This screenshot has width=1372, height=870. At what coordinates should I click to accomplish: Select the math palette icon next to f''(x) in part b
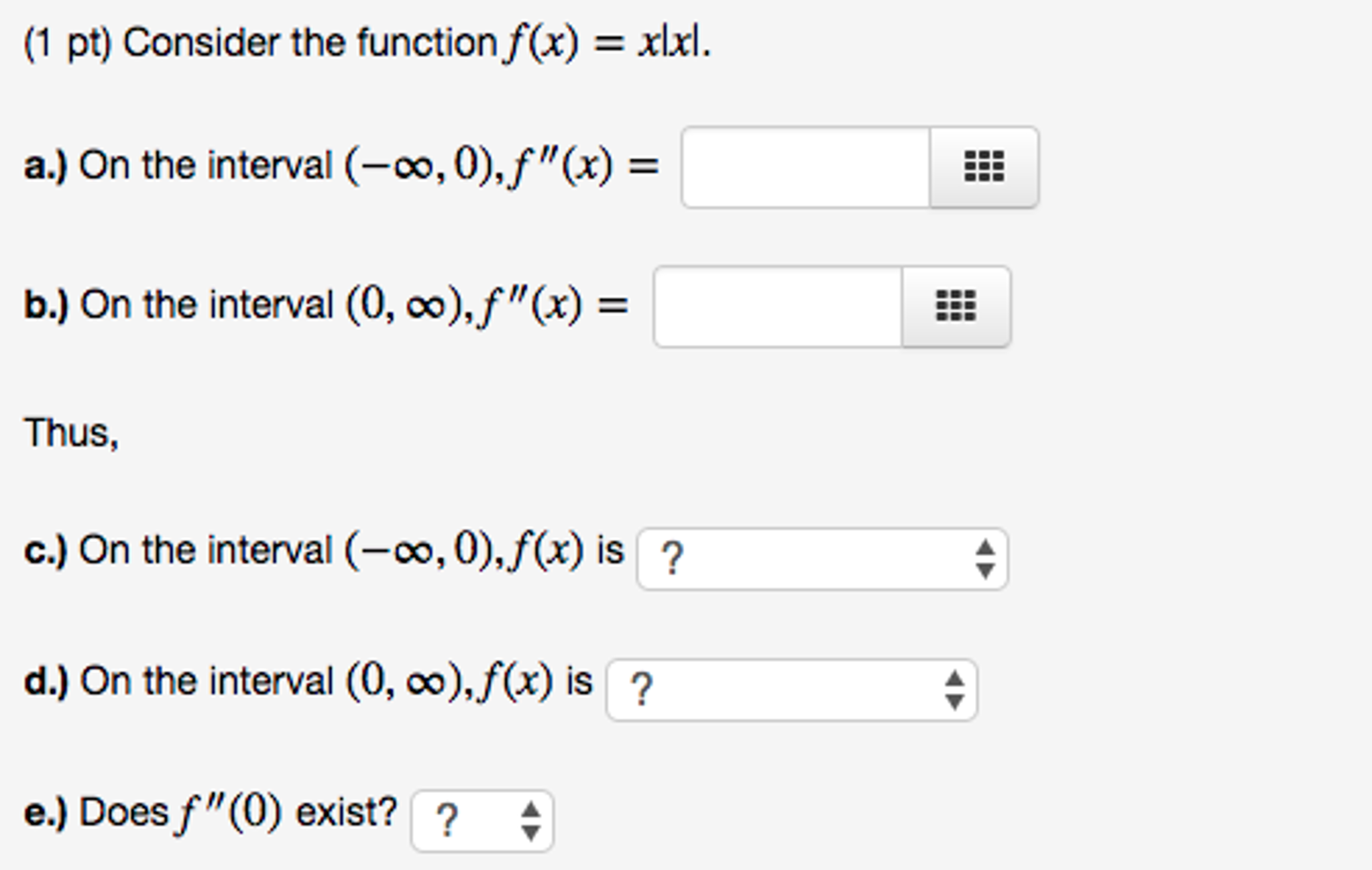pos(955,307)
